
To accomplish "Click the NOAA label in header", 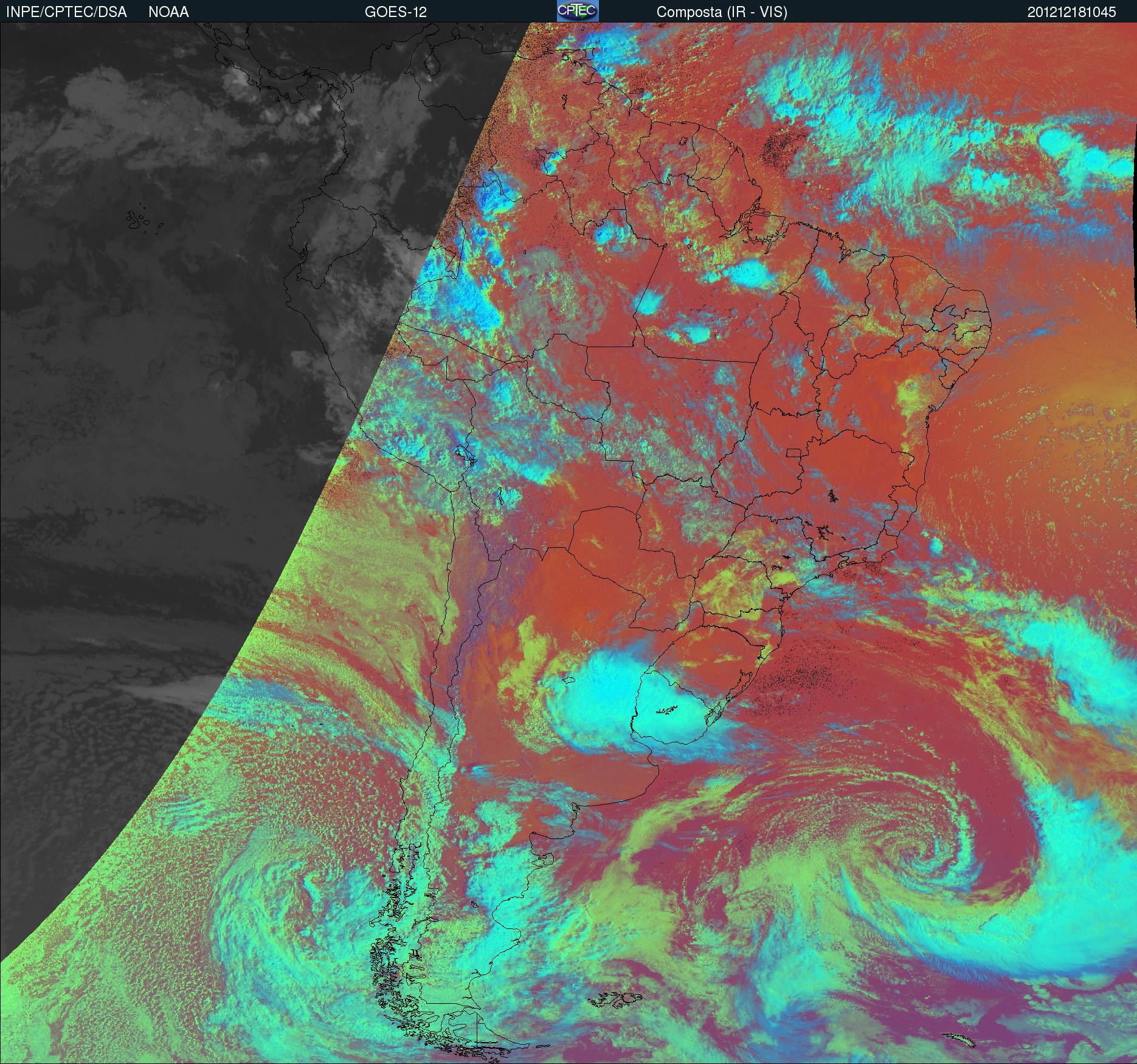I will pos(168,12).
